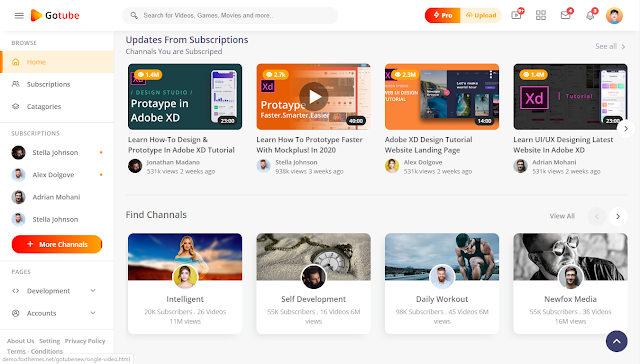
Task: Click the More Channels button
Action: tap(57, 244)
